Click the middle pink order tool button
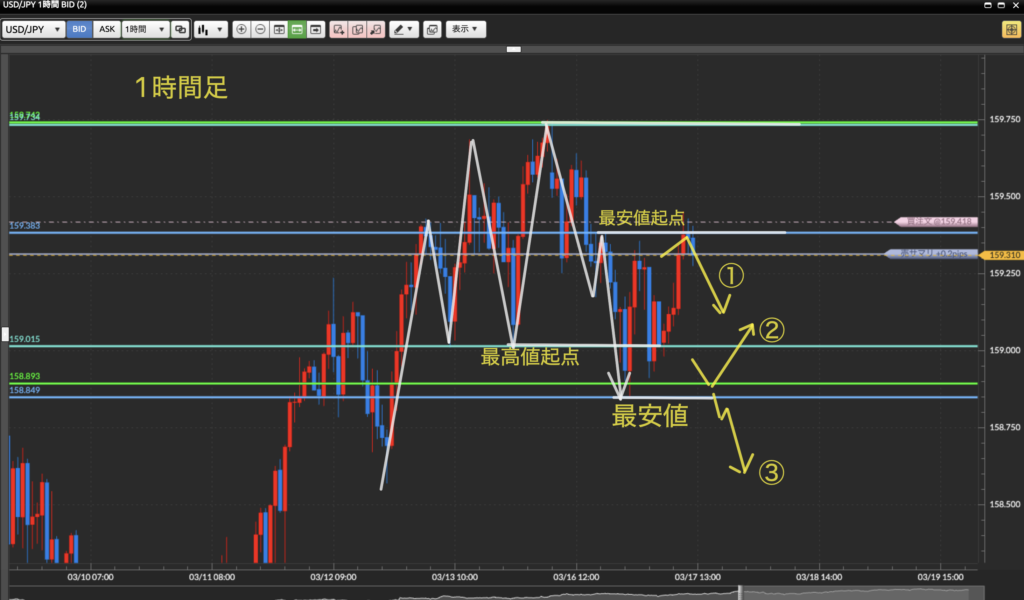Viewport: 1024px width, 600px height. pyautogui.click(x=357, y=30)
